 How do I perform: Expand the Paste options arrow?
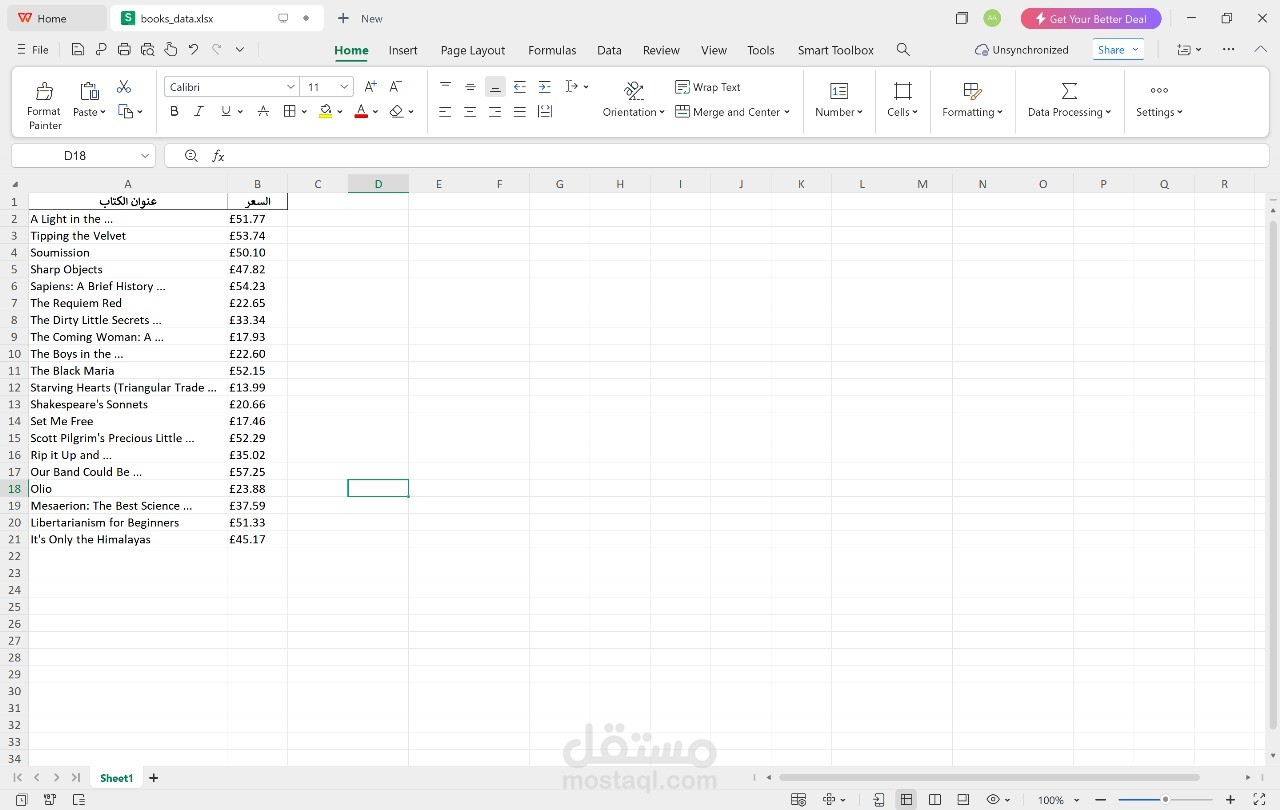coord(103,113)
